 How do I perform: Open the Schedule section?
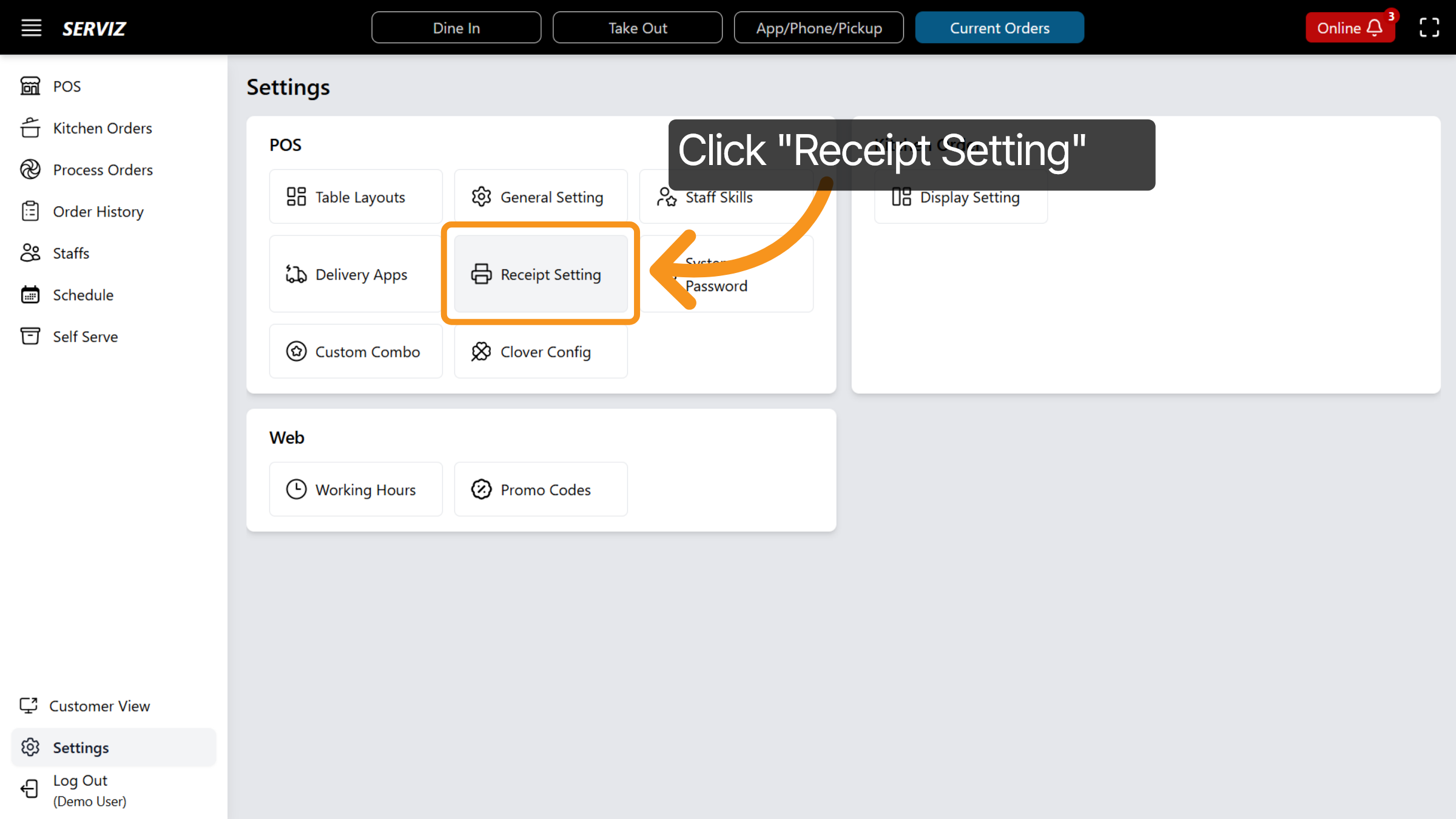[x=83, y=295]
